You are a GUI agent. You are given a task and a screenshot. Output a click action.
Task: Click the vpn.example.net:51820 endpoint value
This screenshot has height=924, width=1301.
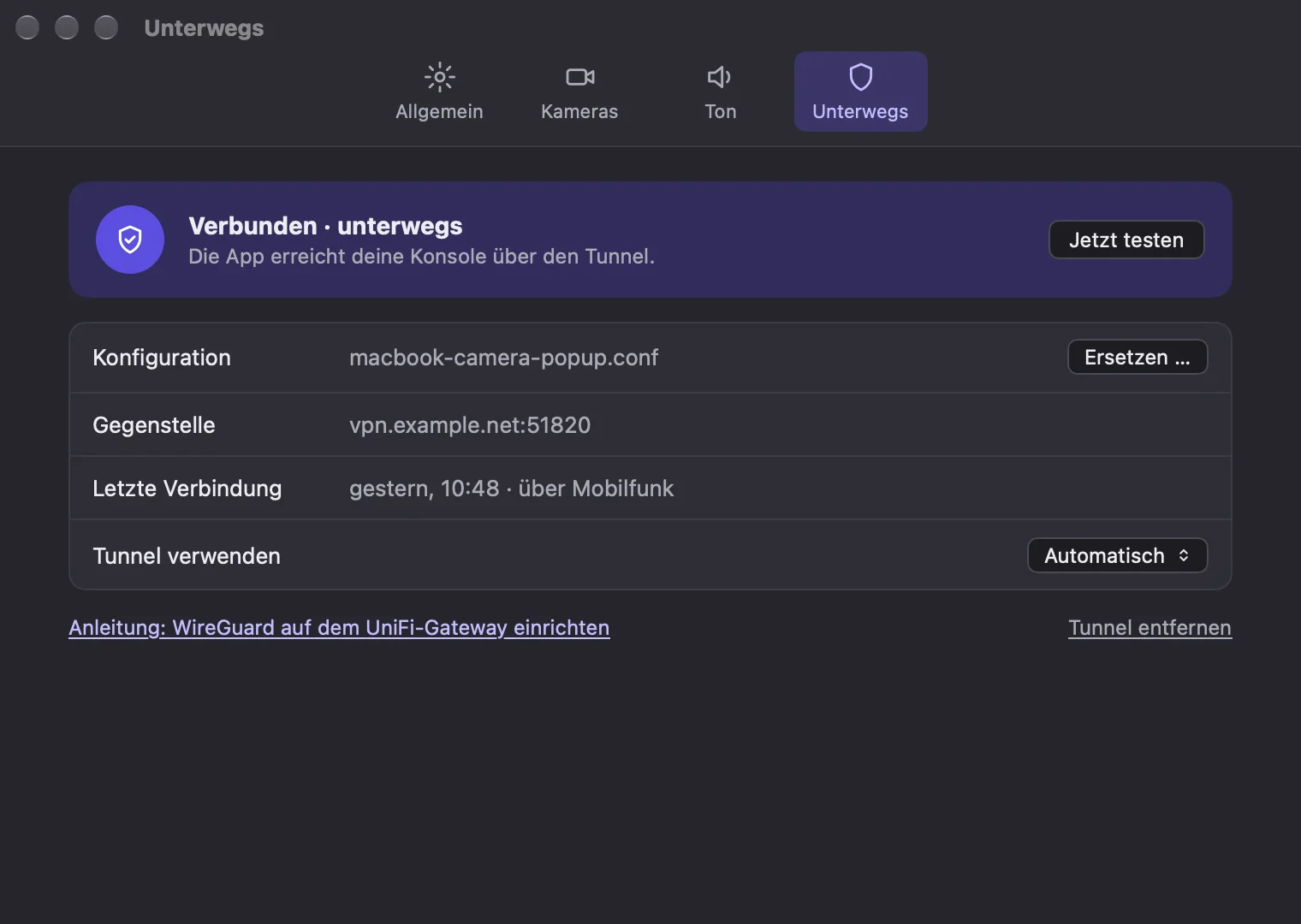(470, 425)
